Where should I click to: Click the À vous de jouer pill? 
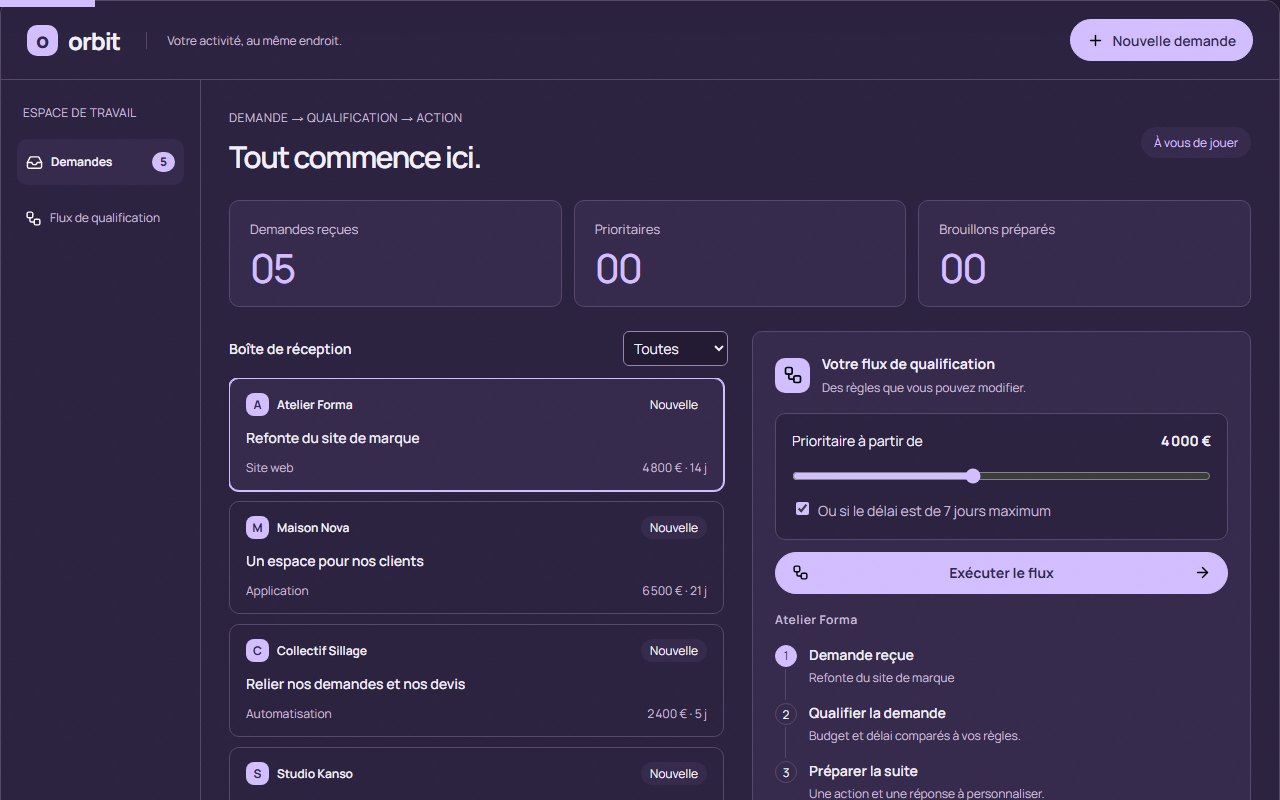click(x=1196, y=142)
